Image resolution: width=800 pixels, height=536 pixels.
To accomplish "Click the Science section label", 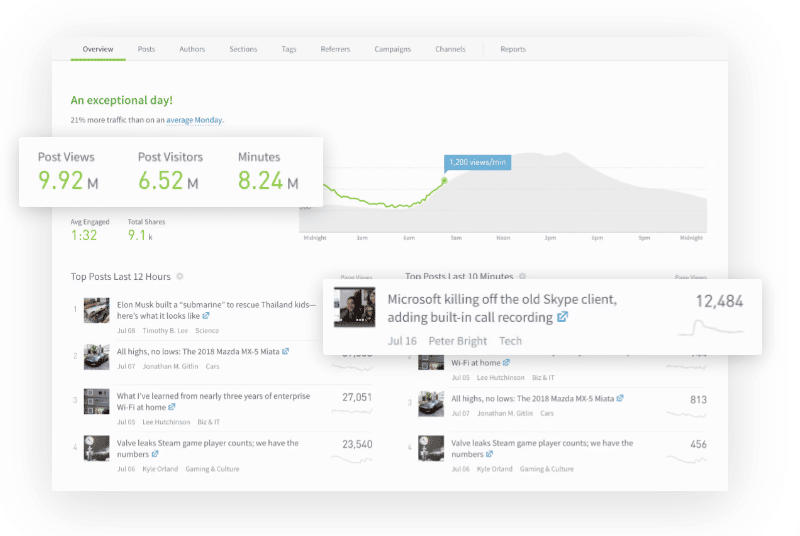I will 207,330.
